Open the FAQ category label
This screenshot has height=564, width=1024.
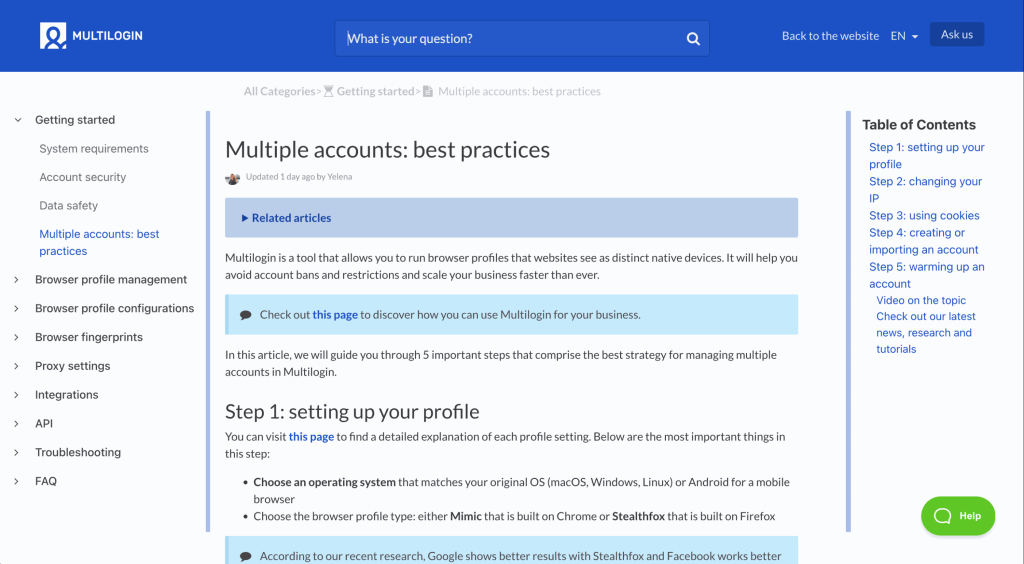46,481
